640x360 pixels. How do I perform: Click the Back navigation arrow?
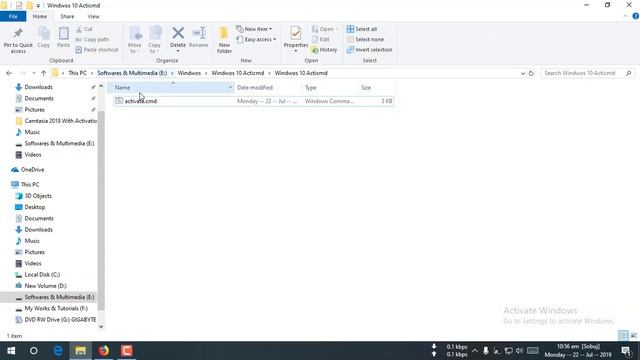pos(9,73)
